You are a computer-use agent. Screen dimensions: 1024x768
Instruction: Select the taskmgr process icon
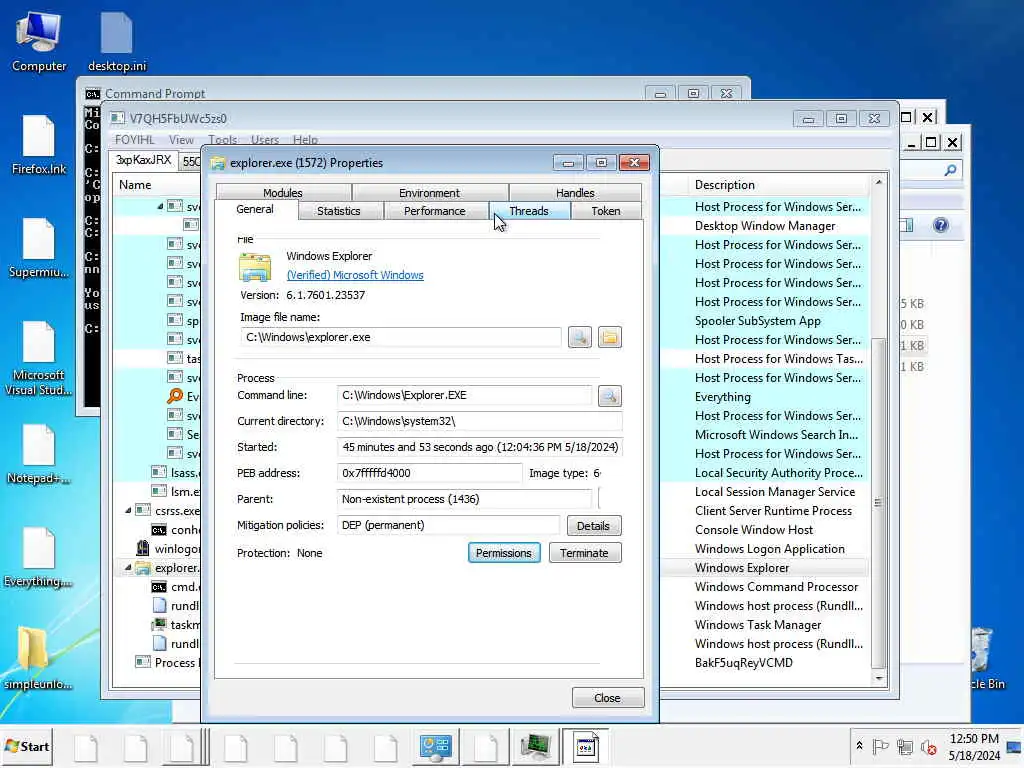[x=159, y=624]
